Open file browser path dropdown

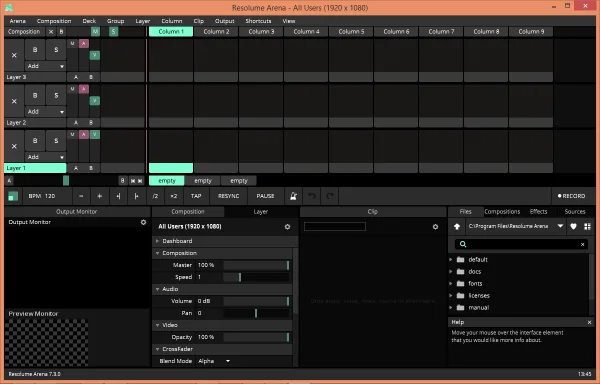(560, 226)
